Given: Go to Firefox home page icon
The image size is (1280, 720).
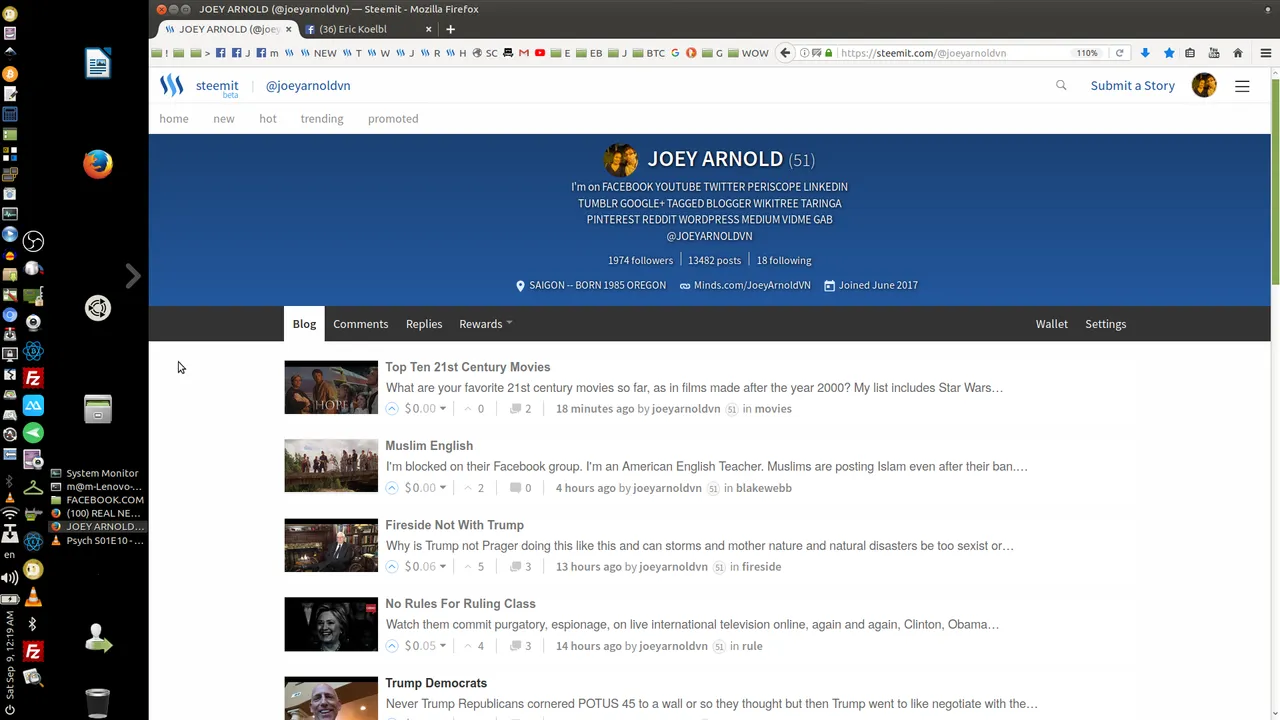Looking at the screenshot, I should pos(1238,53).
